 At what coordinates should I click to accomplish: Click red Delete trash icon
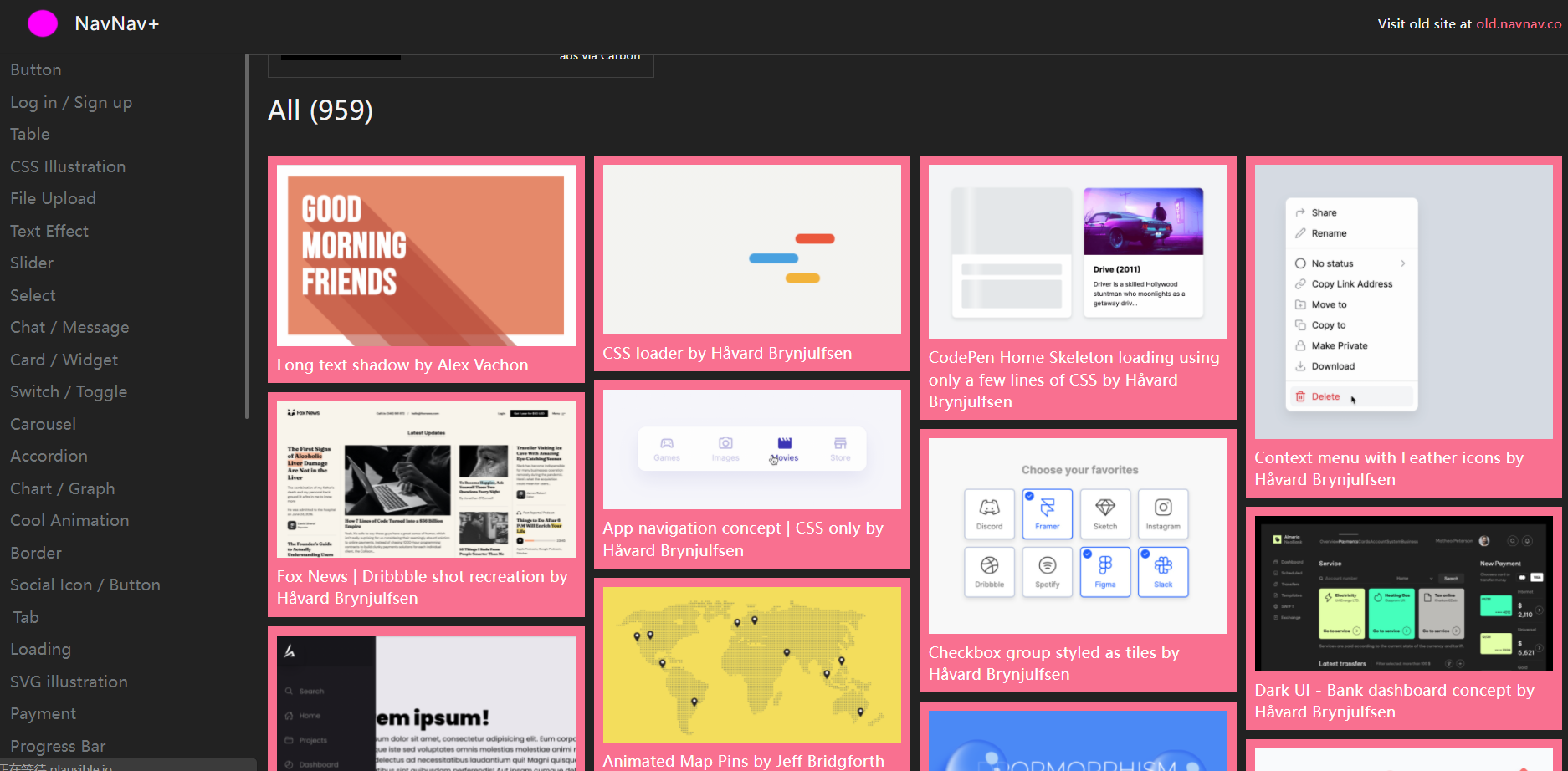(1300, 396)
